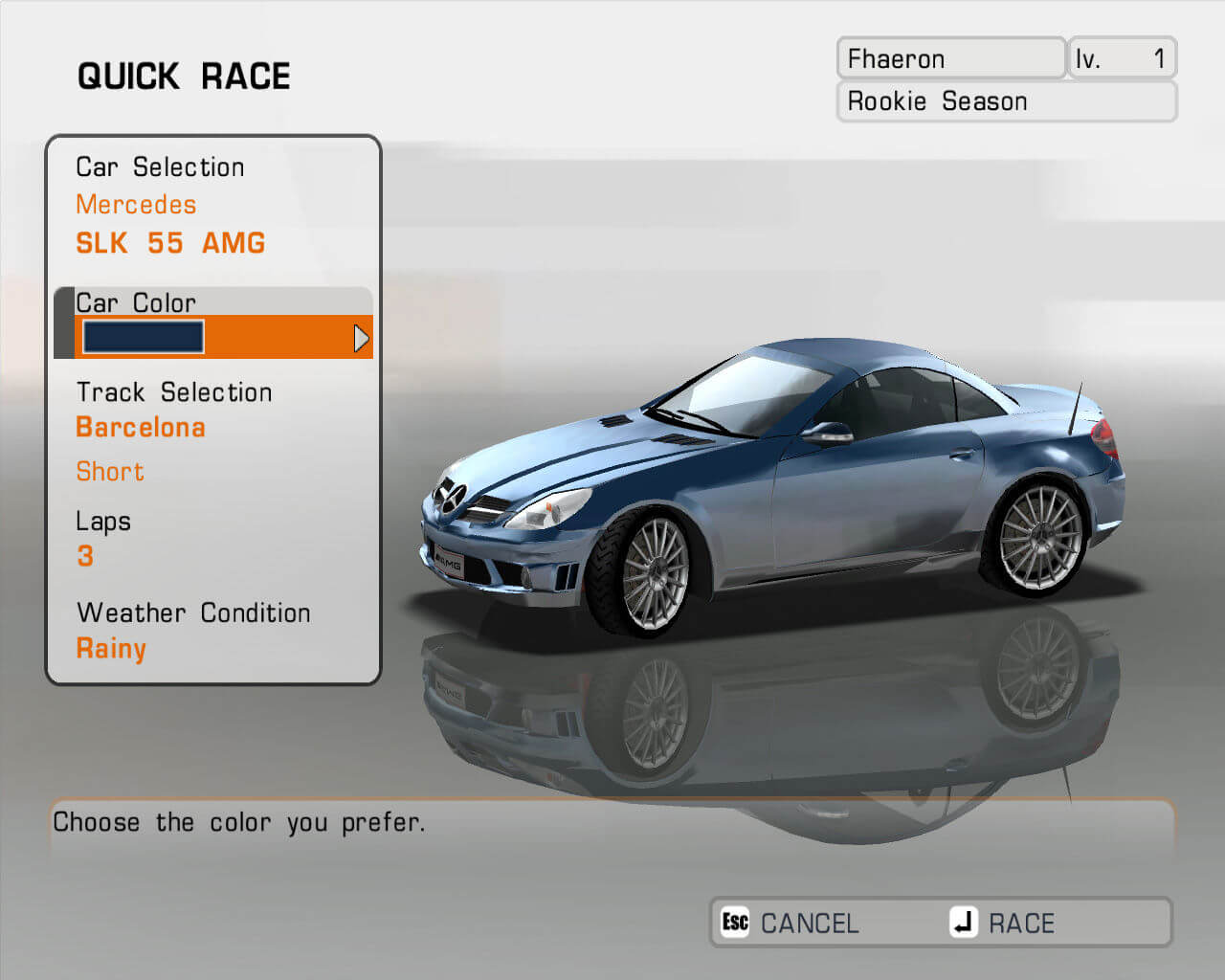Click the Fhaeron player name box
Screen dimensions: 1225x980
point(951,58)
